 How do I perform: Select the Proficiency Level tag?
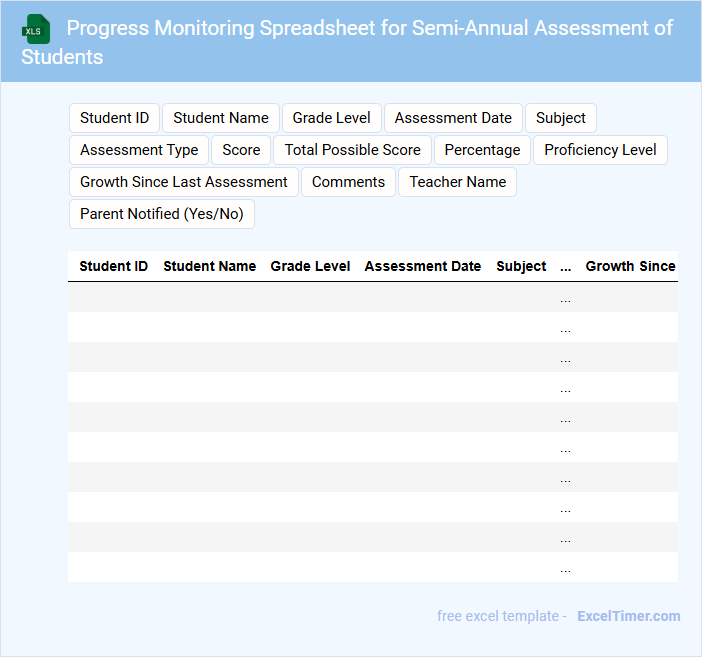click(x=600, y=150)
